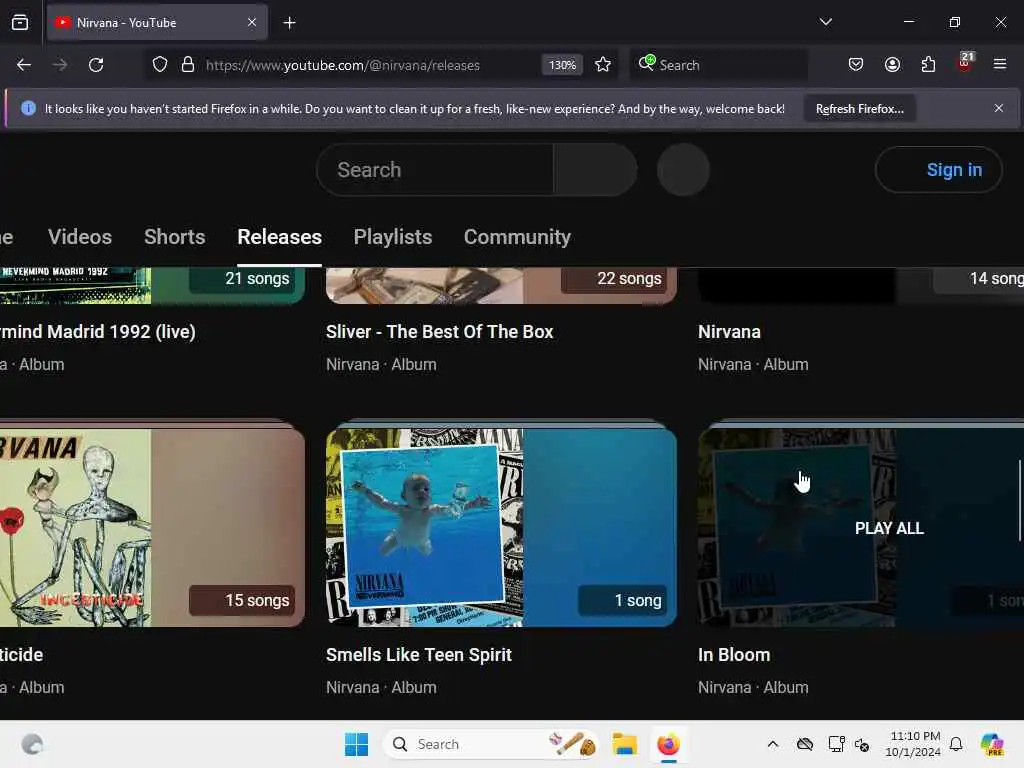The image size is (1024, 768).
Task: Open the Firefox hamburger menu
Action: coord(999,64)
